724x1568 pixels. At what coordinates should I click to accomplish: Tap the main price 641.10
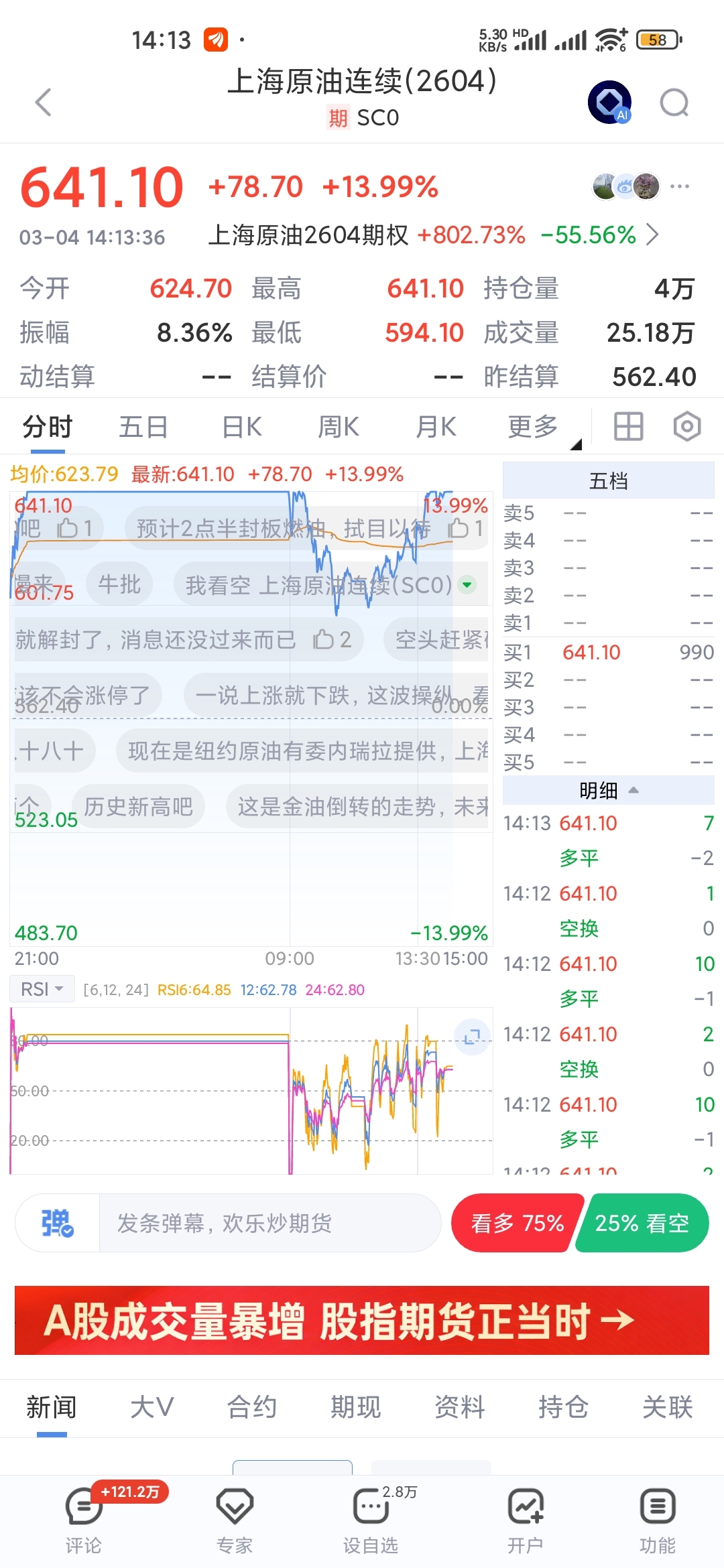[102, 187]
